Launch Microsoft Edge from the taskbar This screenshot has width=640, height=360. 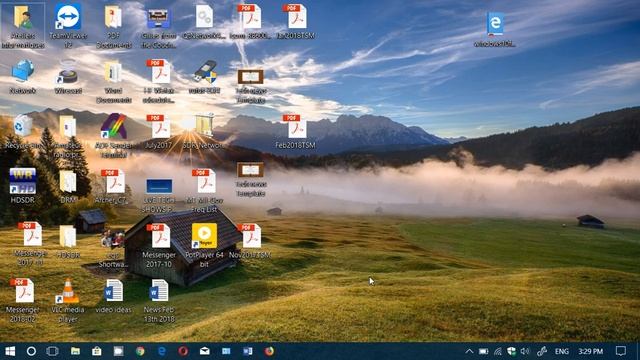pos(162,351)
